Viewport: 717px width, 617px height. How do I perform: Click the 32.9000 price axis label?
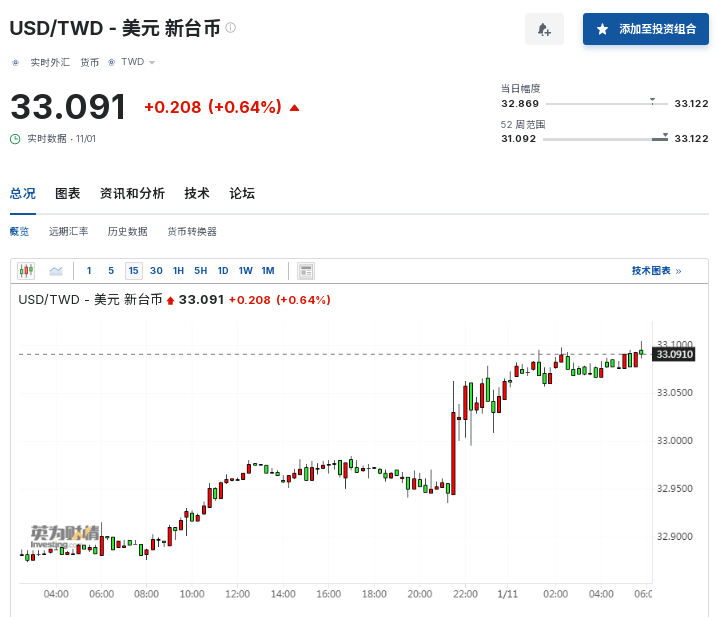click(675, 537)
